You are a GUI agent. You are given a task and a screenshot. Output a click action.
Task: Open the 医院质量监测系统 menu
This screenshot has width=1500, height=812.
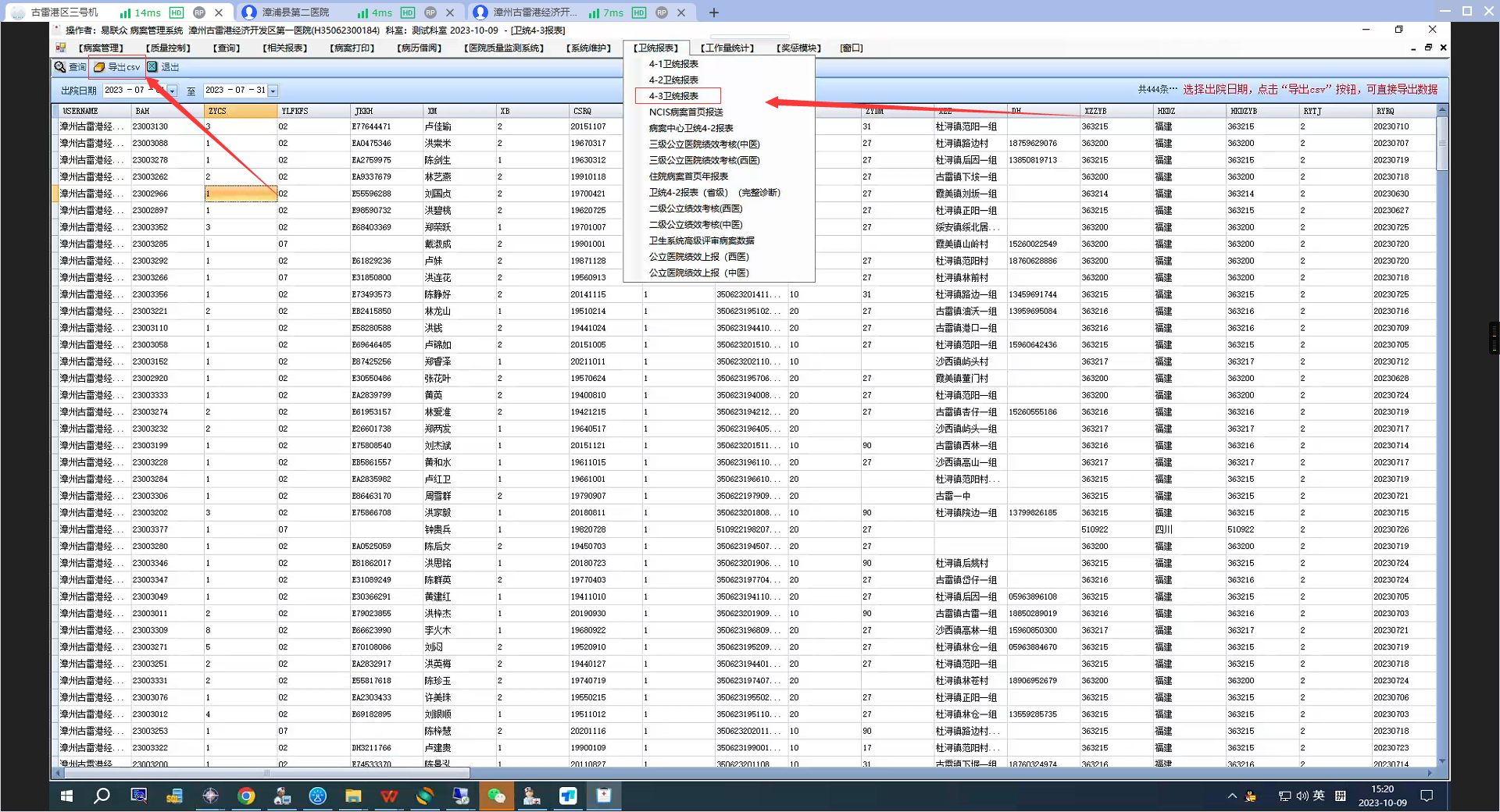[503, 48]
